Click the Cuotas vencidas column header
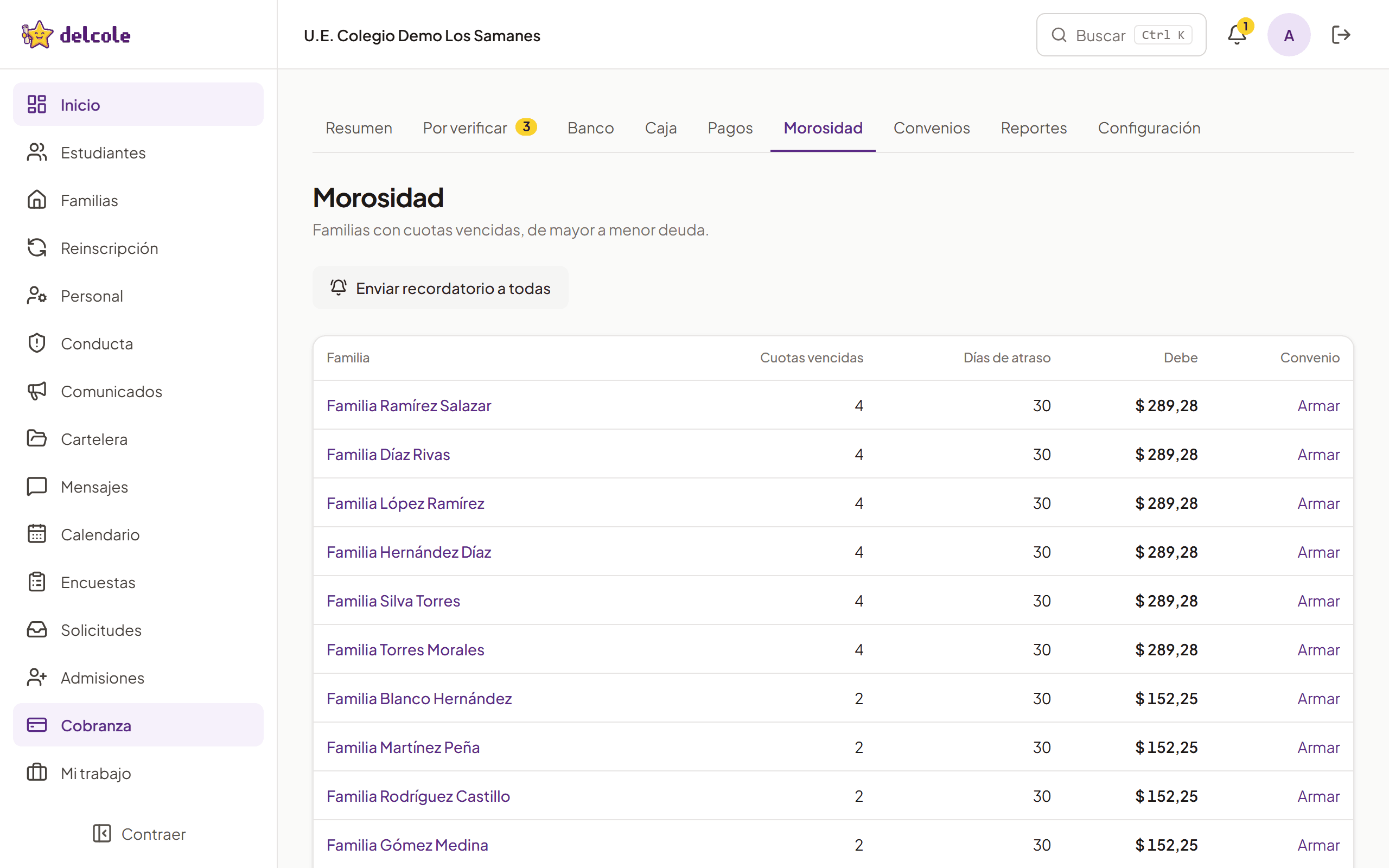Screen dimensions: 1389x868 (x=812, y=358)
